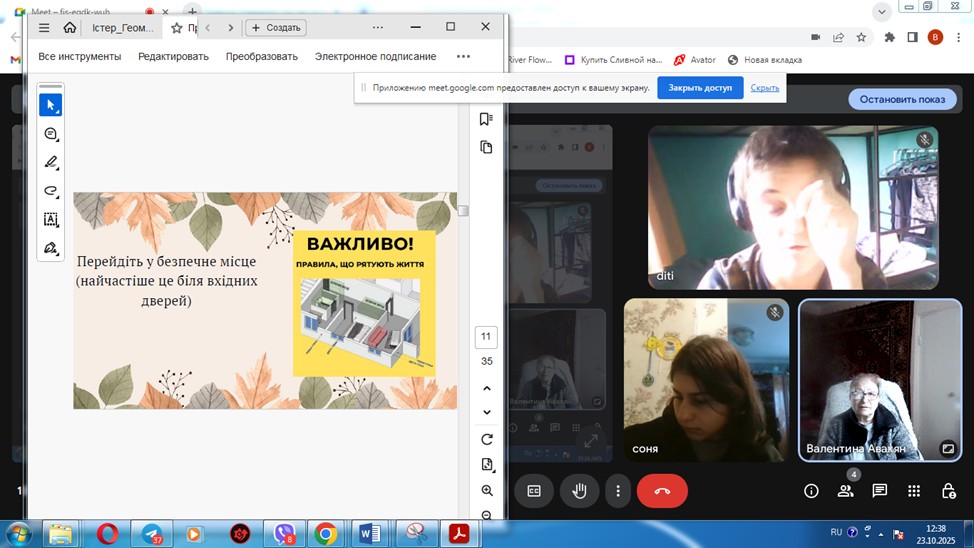Open more options menu in Meet controls

pyautogui.click(x=619, y=491)
